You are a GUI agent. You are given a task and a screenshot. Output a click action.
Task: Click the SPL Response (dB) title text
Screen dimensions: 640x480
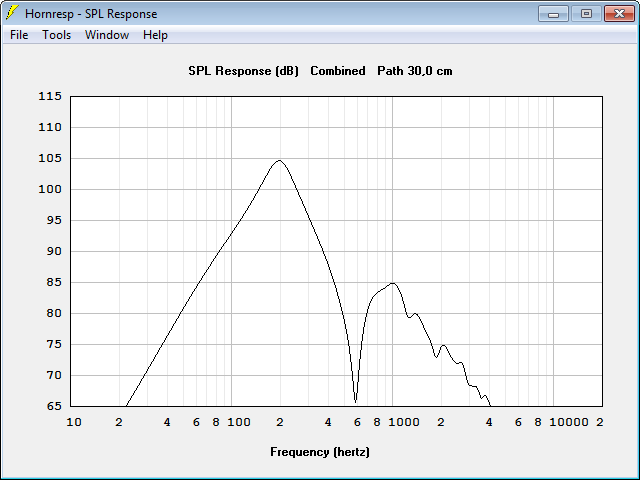(244, 71)
